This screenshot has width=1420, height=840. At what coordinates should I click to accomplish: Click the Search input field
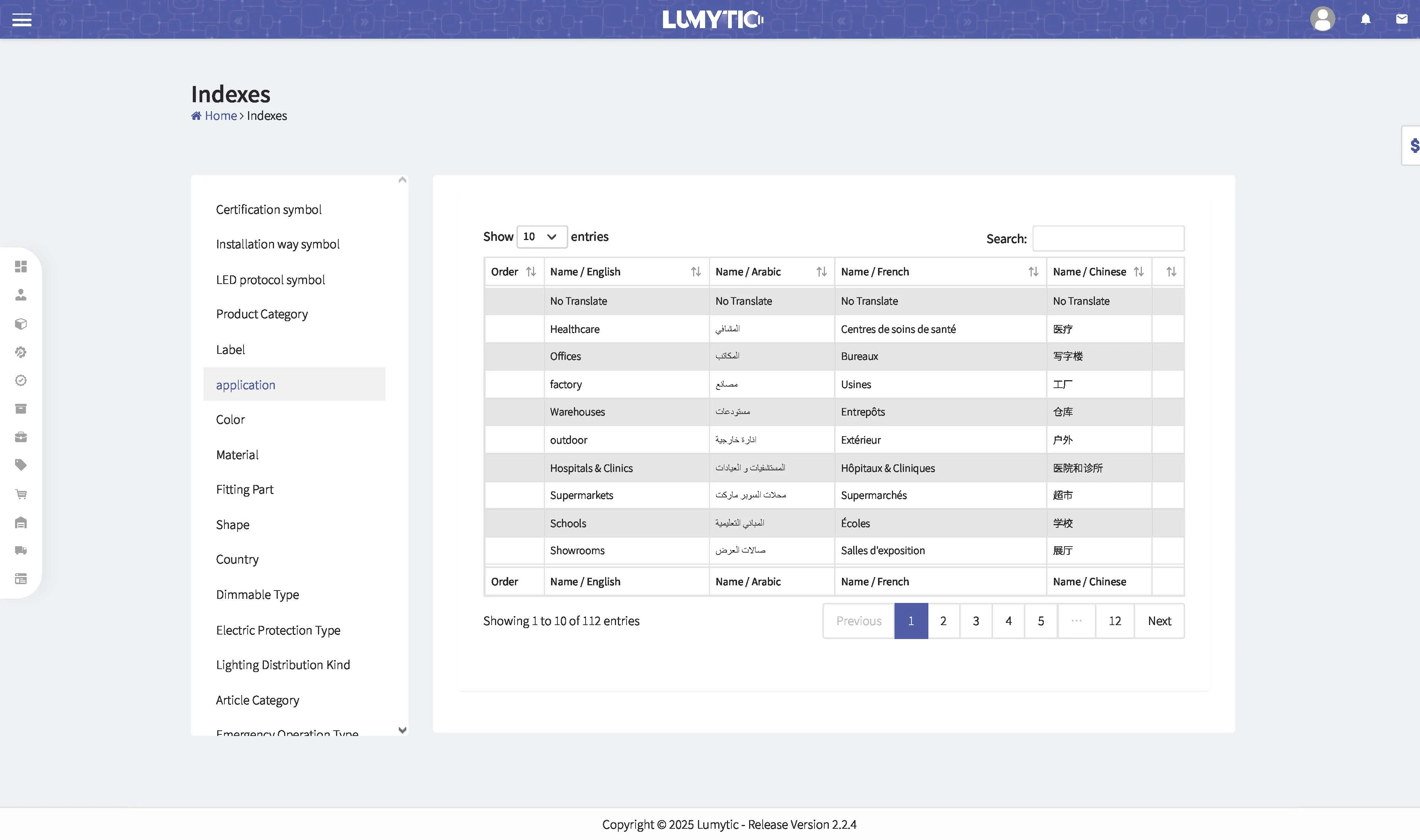pos(1108,238)
